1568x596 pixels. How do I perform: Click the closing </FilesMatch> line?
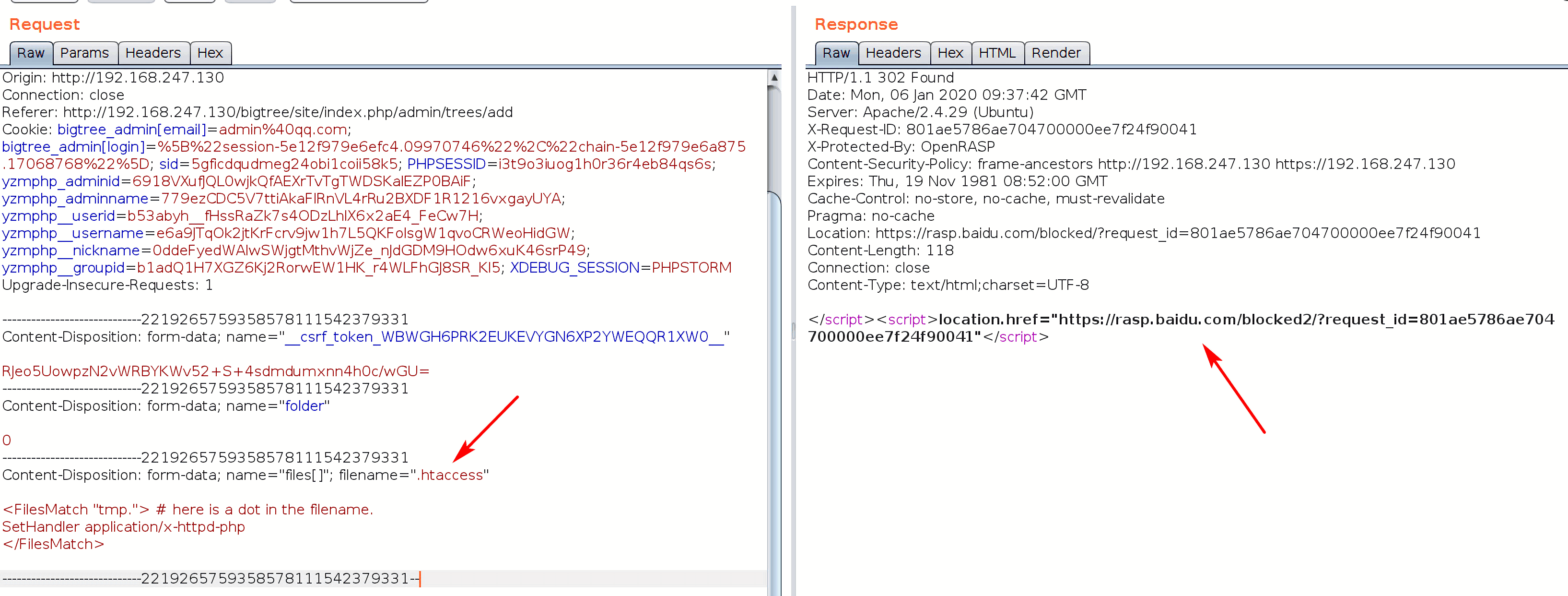[54, 544]
